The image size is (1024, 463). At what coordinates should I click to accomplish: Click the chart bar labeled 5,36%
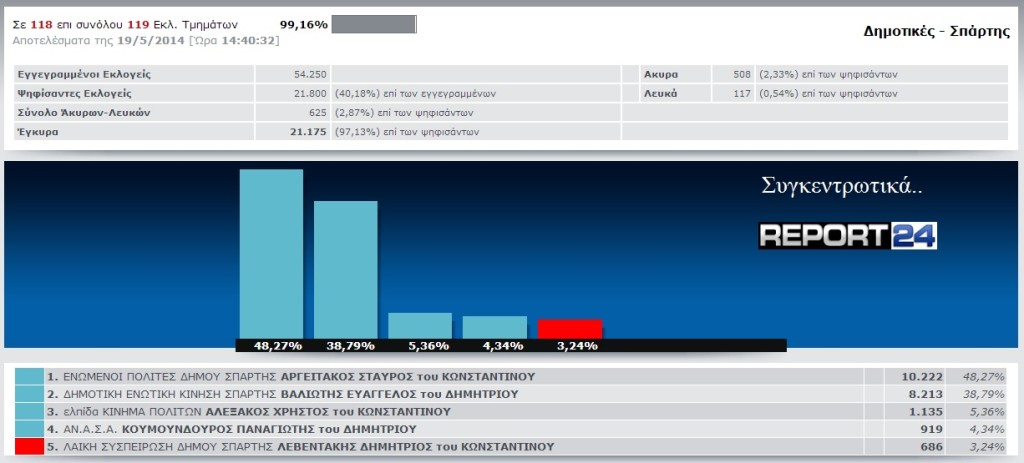pyautogui.click(x=420, y=325)
